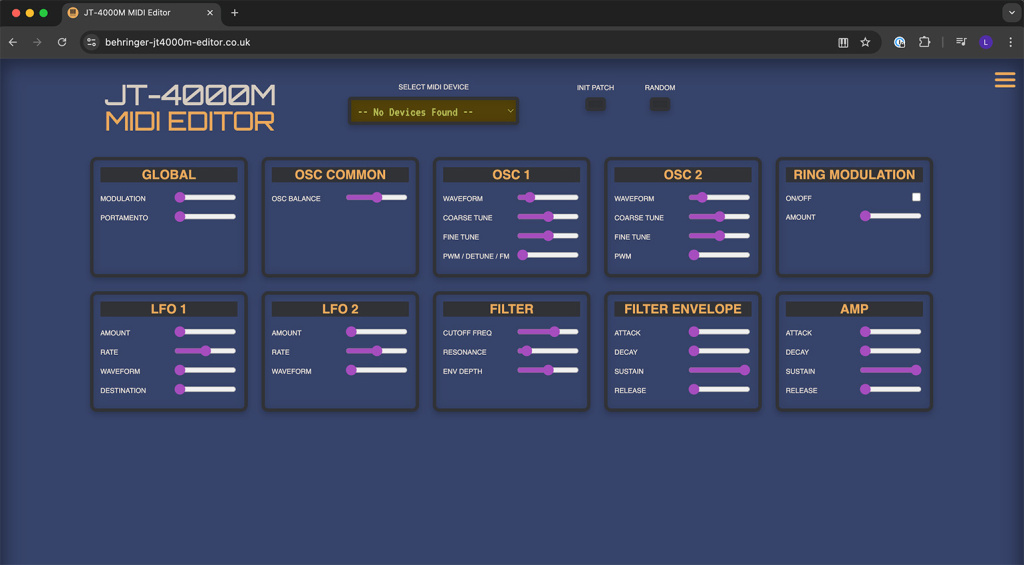
Task: Click the OSC BALANCE slider
Action: tap(376, 198)
